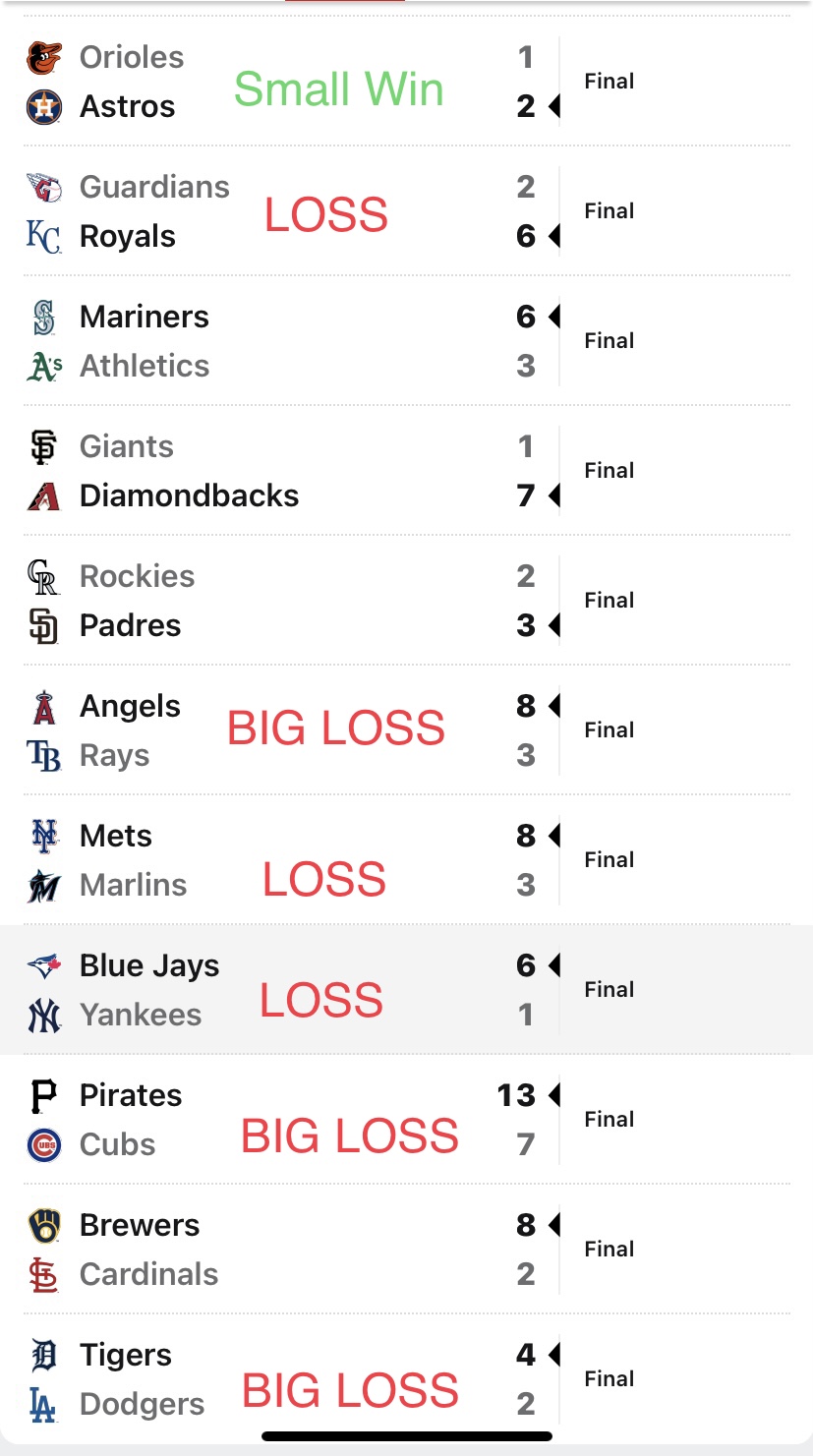Tap the Padres SD logo

pos(44,626)
